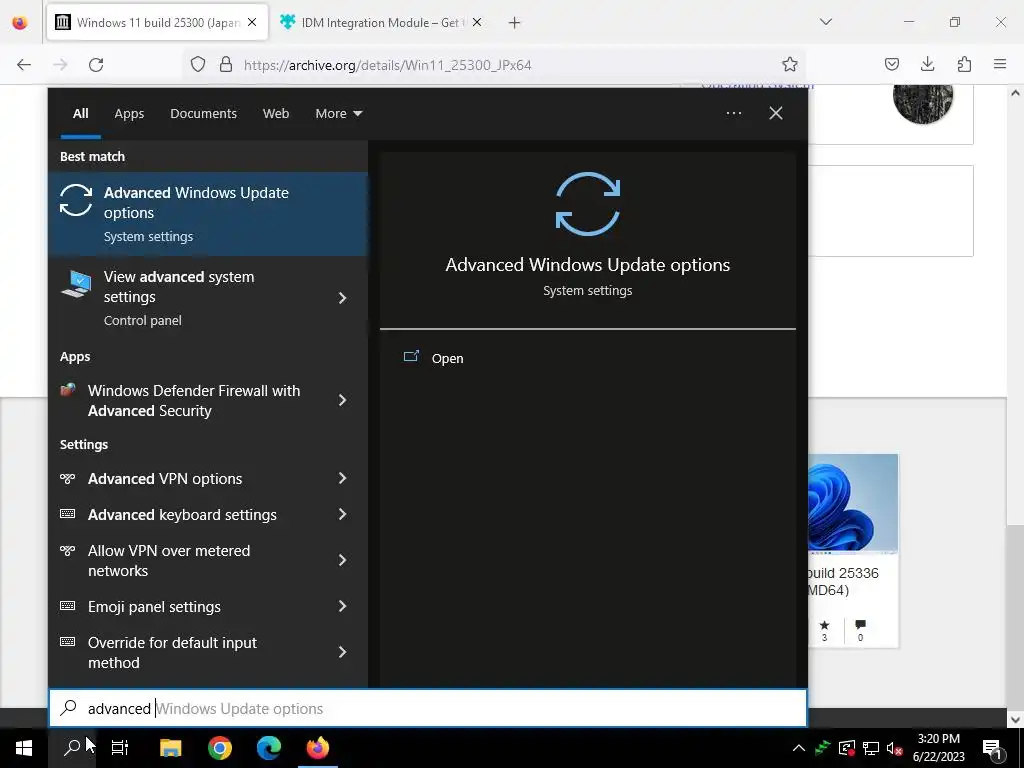Close the Windows search panel
Image resolution: width=1024 pixels, height=768 pixels.
(x=776, y=113)
